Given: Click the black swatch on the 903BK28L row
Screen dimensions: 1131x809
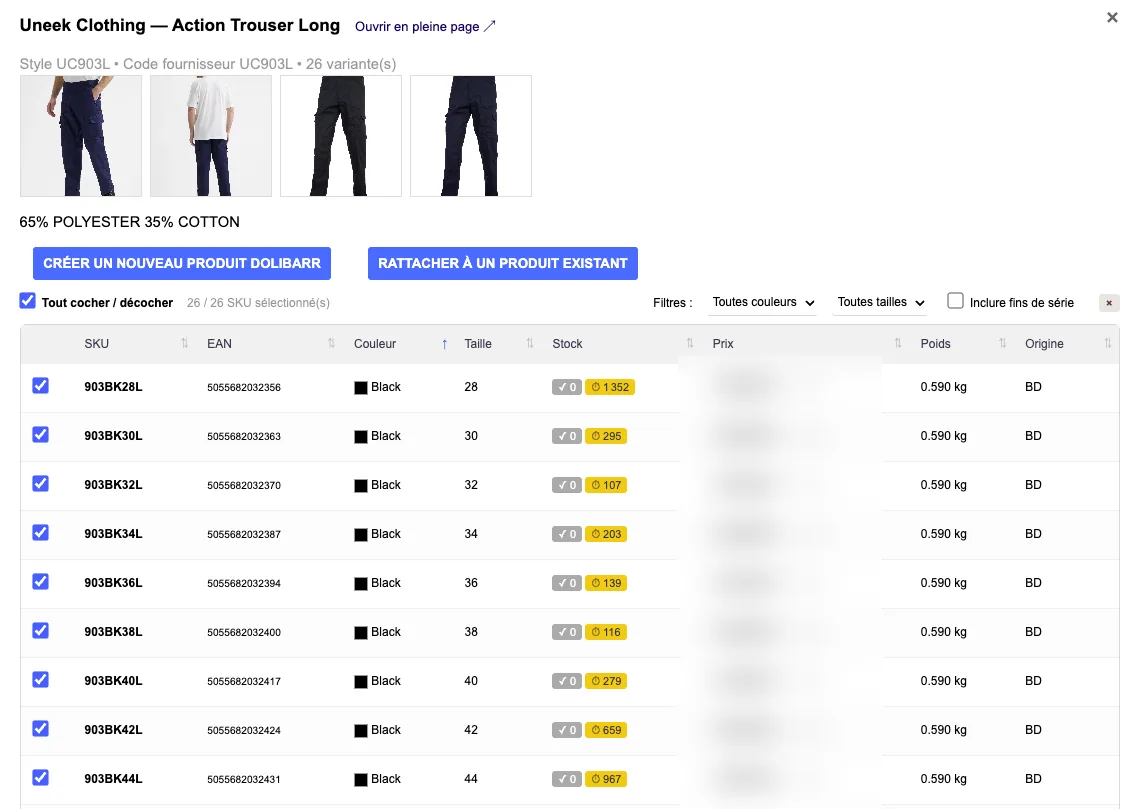Looking at the screenshot, I should [x=361, y=388].
